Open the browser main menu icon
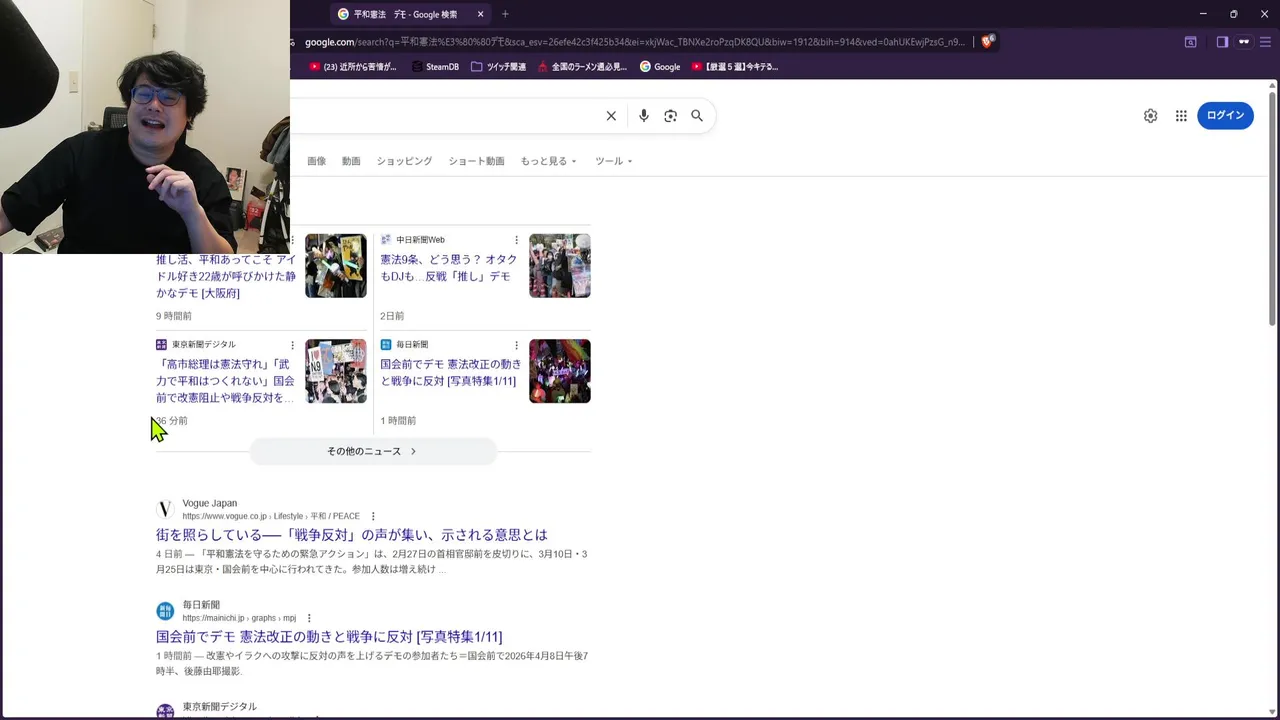Screen dimensions: 1280x720 pyautogui.click(x=1265, y=42)
